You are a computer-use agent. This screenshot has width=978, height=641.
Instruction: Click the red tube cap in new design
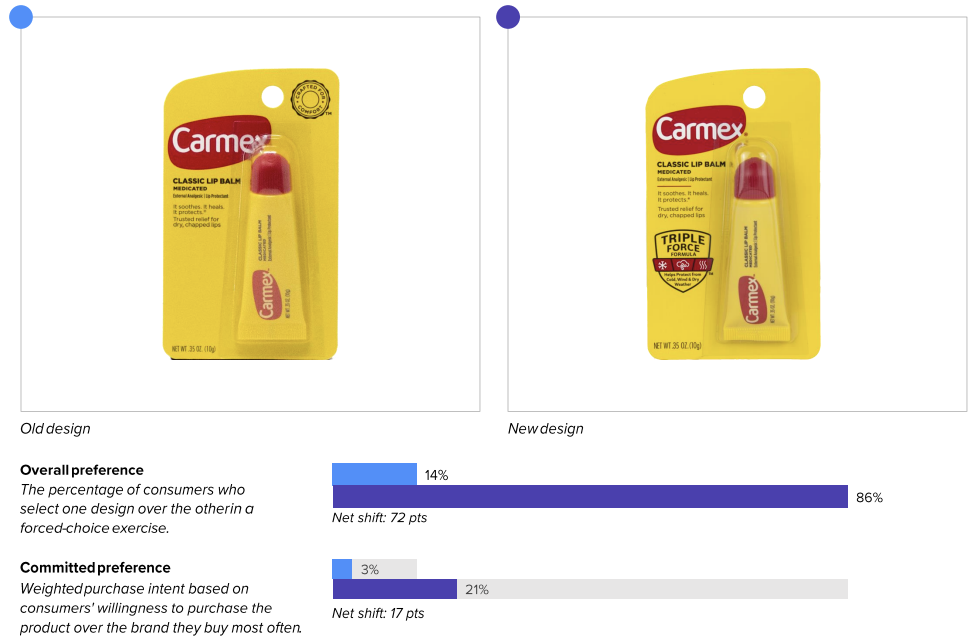coord(754,178)
